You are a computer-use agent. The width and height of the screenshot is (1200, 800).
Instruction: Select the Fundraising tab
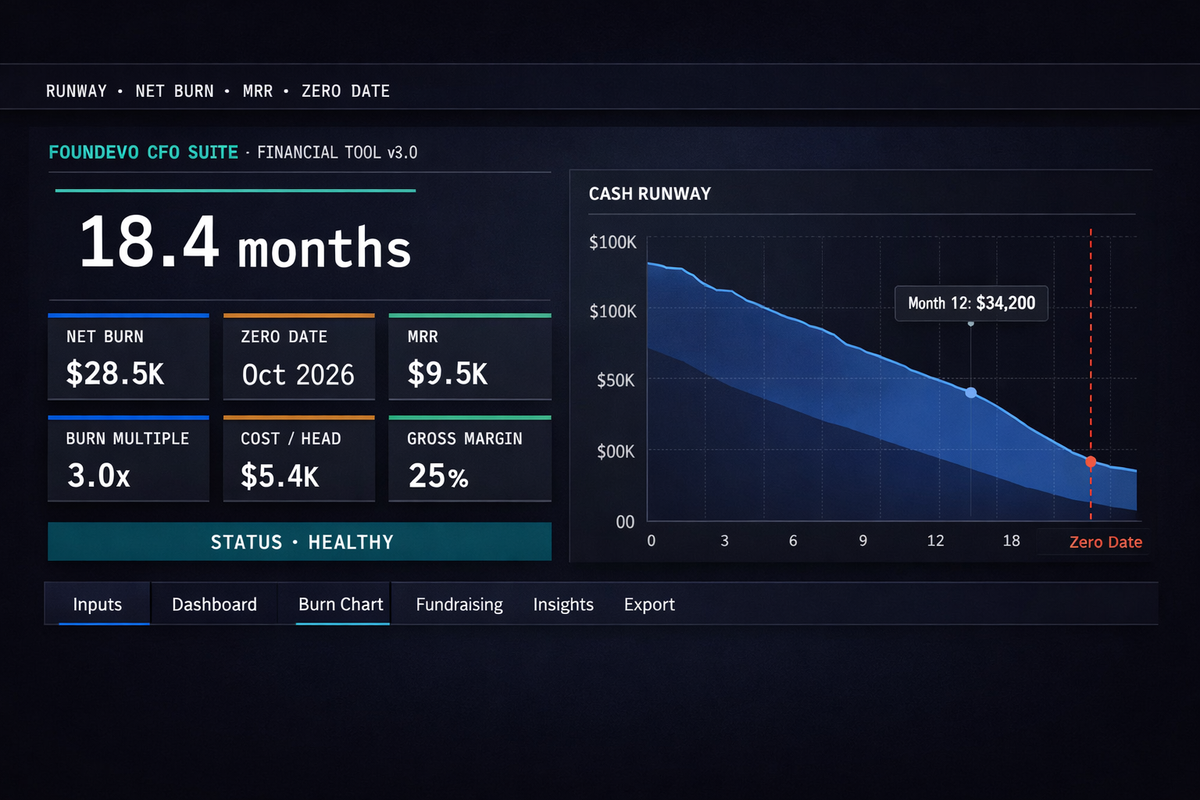459,604
